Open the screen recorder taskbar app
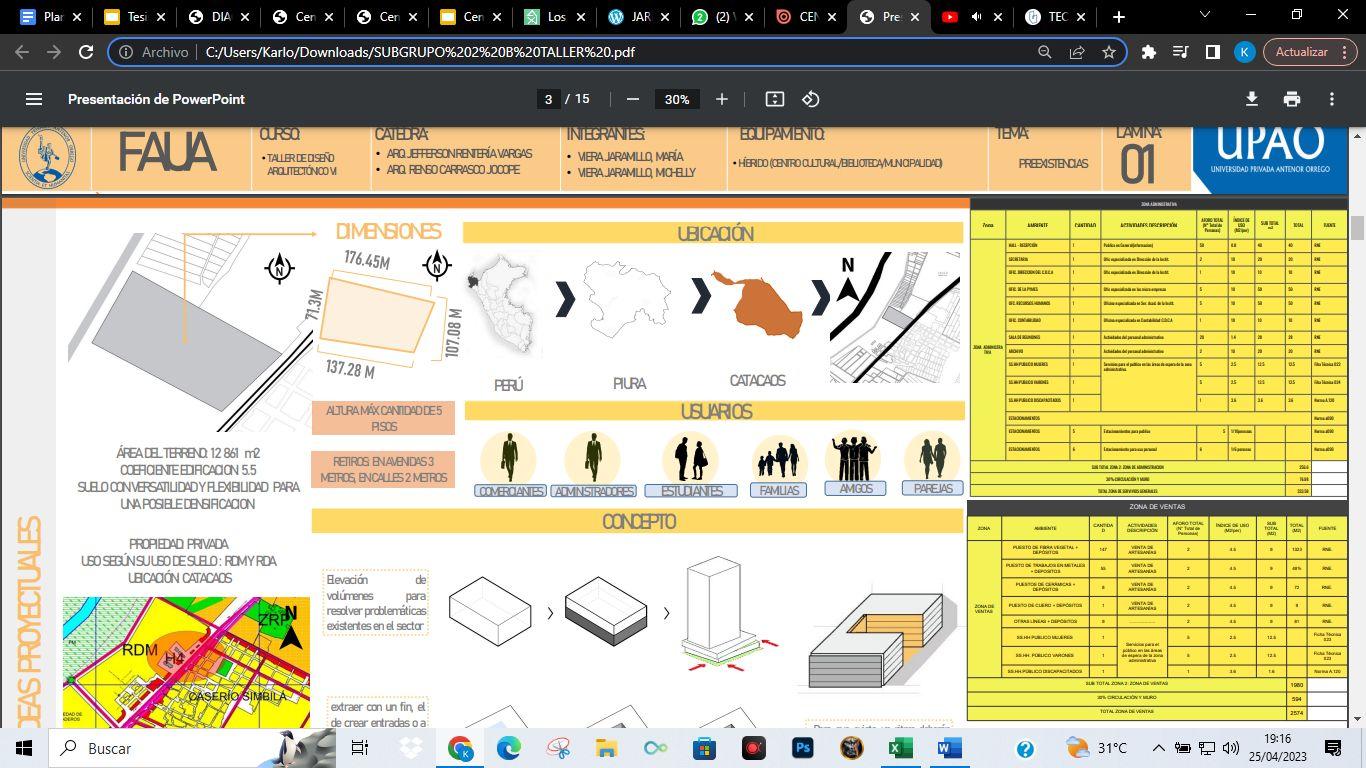 pos(753,748)
